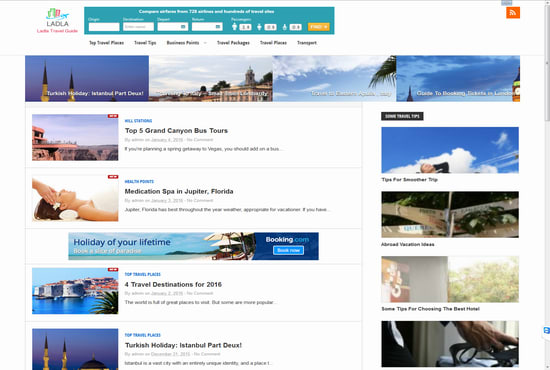Open Abroad Vacation Ideas link
Viewport: 550px width, 370px height.
pyautogui.click(x=408, y=244)
